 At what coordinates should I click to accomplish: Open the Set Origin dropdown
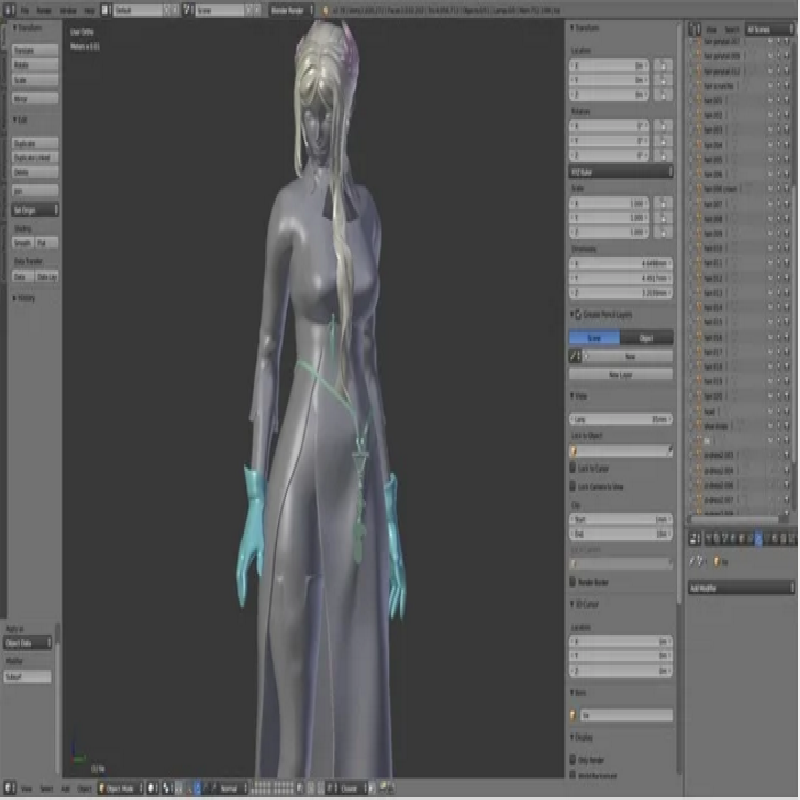point(35,210)
